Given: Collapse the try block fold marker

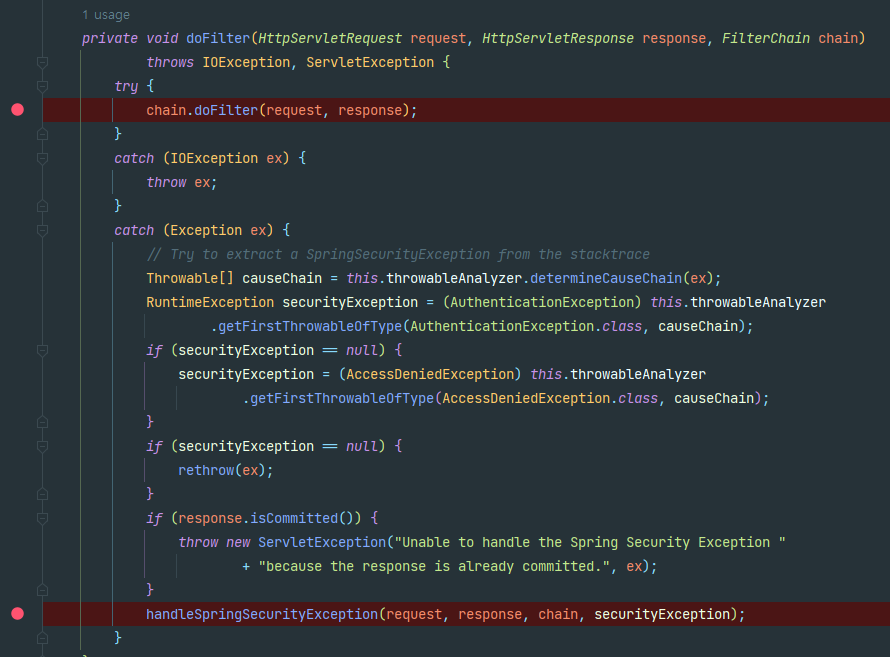Looking at the screenshot, I should pyautogui.click(x=42, y=86).
